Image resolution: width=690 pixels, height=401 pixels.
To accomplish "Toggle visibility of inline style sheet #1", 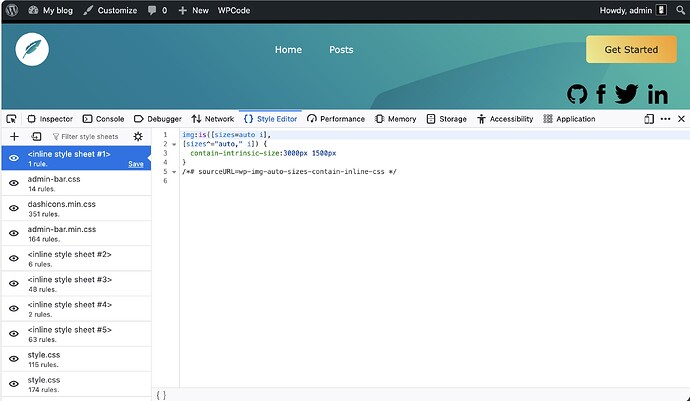I will [14, 158].
